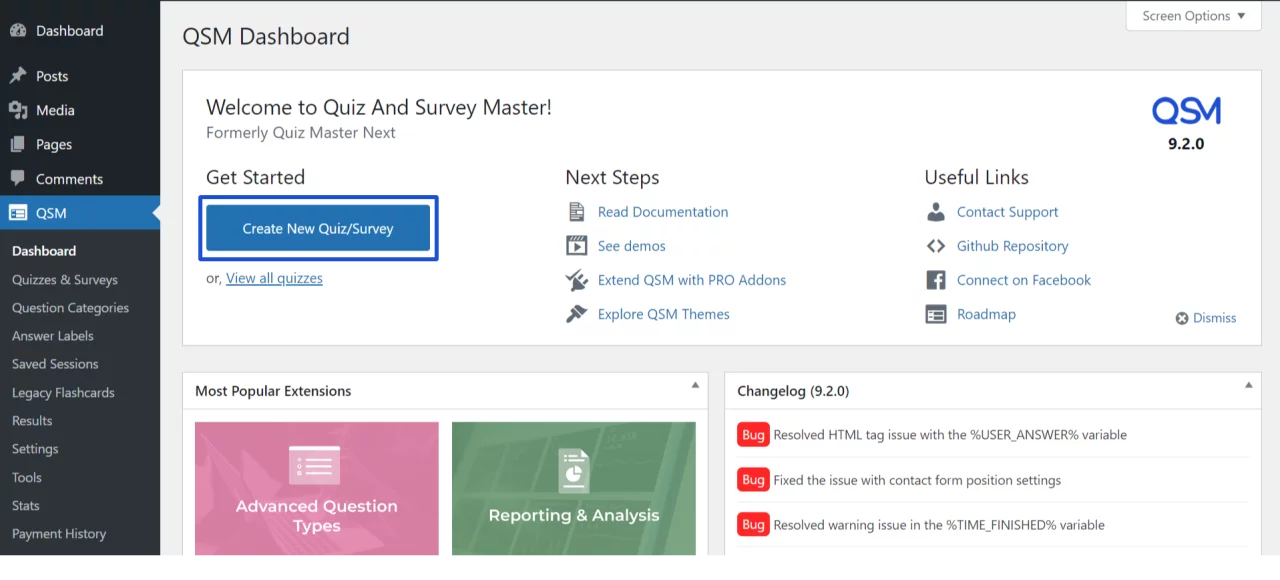Open the Connect on Facebook link

pos(1024,280)
